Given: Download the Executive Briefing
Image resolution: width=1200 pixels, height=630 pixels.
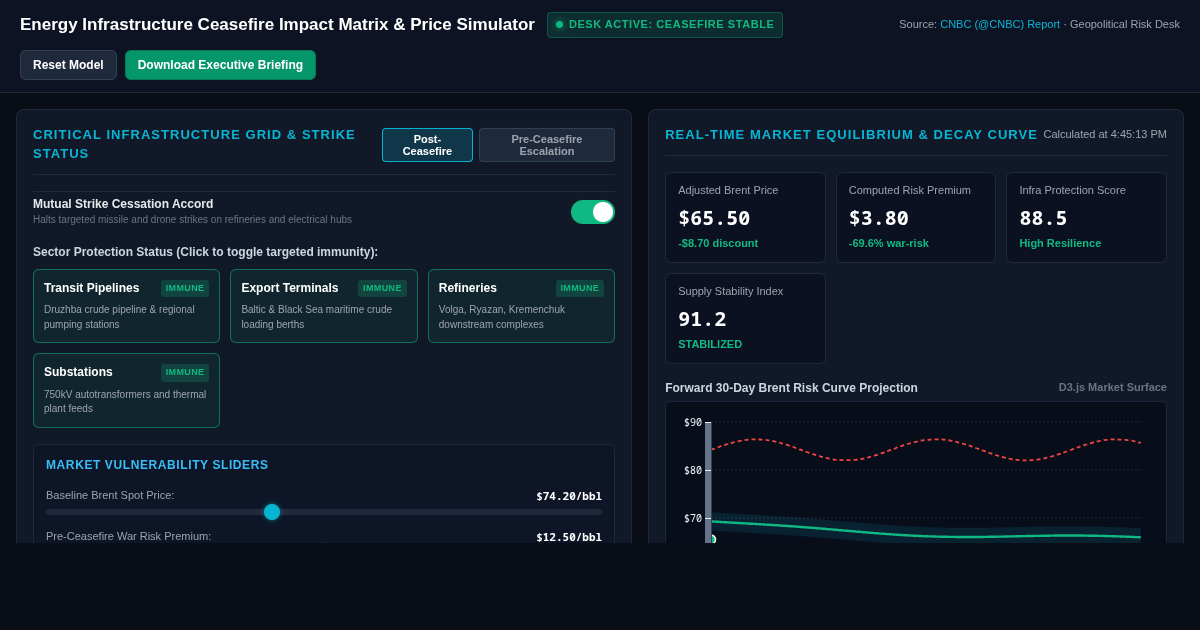Looking at the screenshot, I should coord(220,65).
